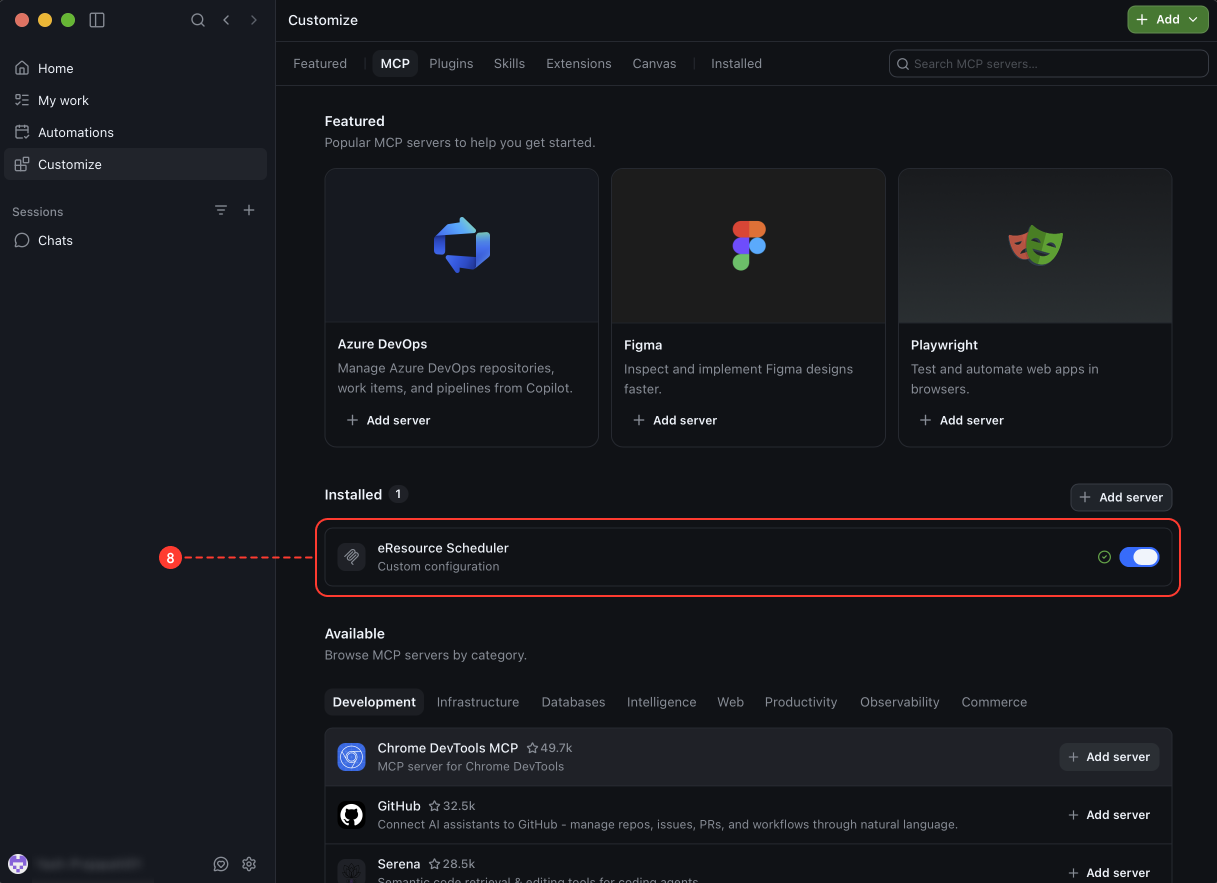Open Home in the sidebar
This screenshot has height=883, width=1217.
[136, 68]
